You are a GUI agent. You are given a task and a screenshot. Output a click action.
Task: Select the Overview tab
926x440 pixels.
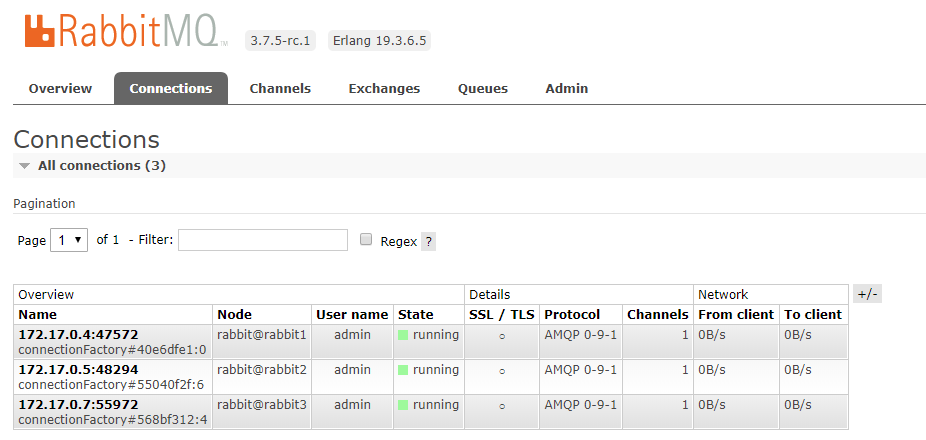60,88
